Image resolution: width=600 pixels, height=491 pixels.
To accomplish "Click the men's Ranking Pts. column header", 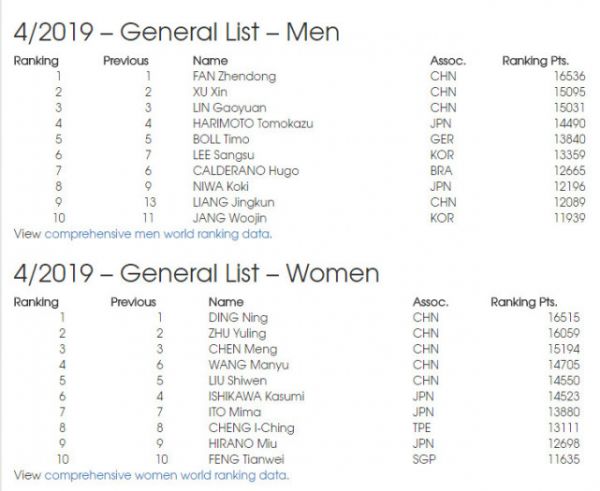I will click(535, 61).
